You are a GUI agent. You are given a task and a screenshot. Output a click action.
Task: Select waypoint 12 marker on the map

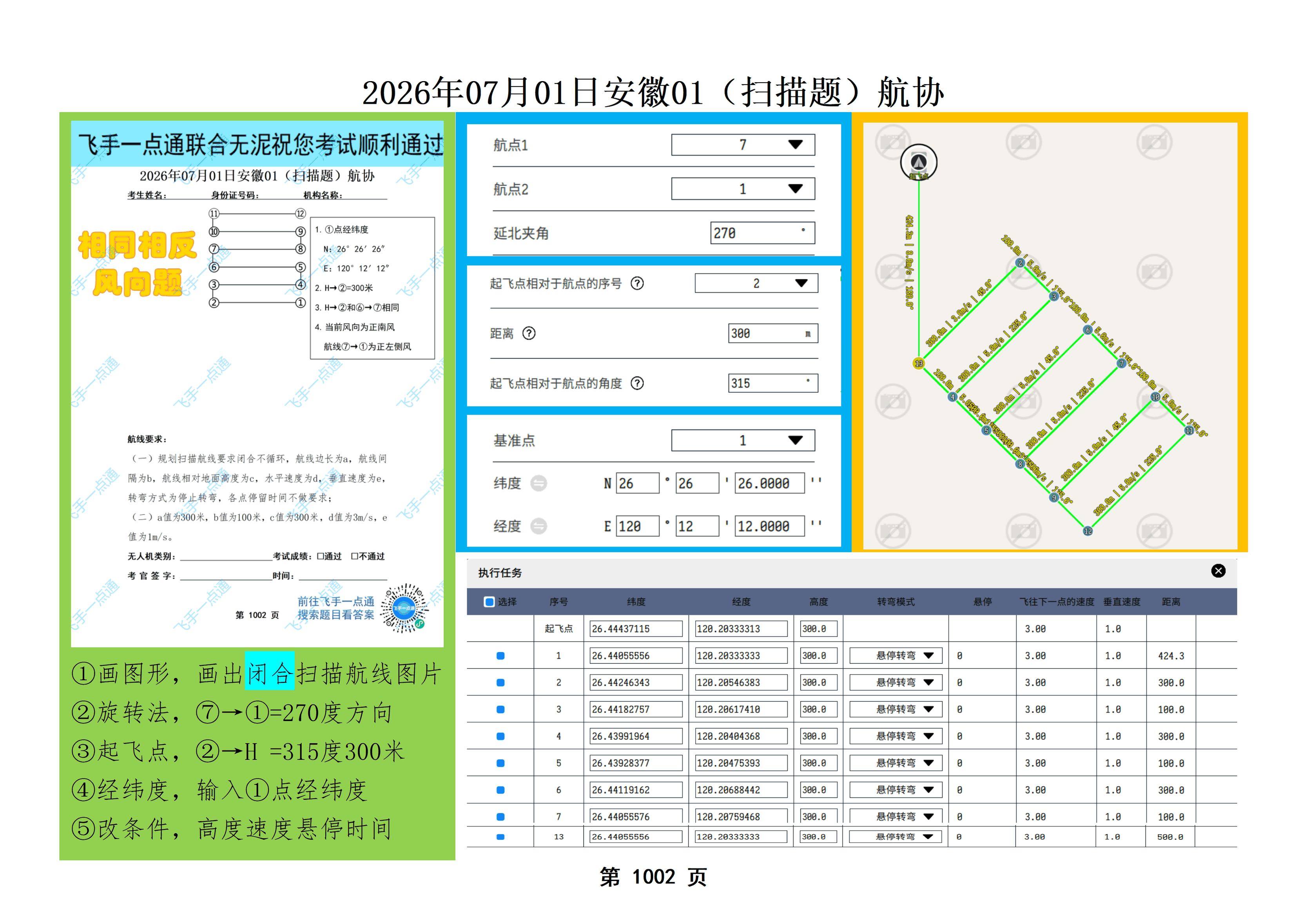point(1087,531)
